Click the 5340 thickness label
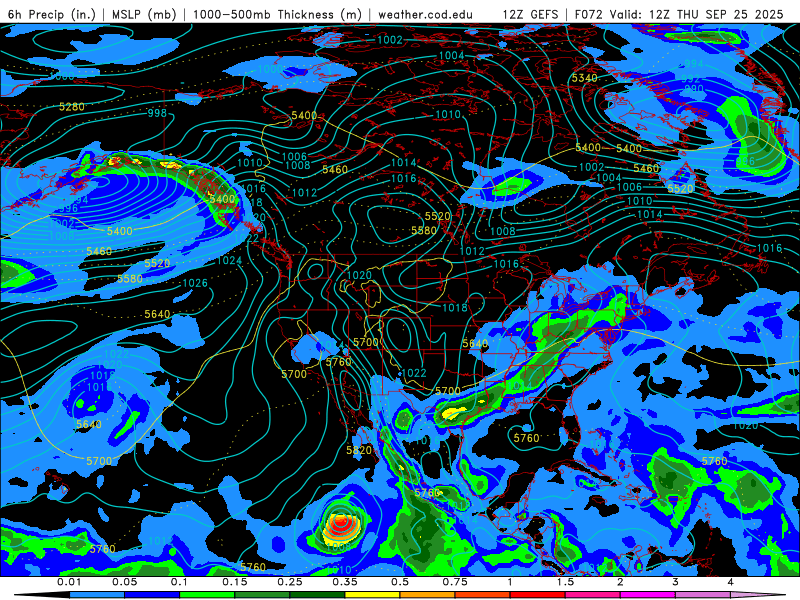Viewport: 800px width, 600px height. [584, 78]
